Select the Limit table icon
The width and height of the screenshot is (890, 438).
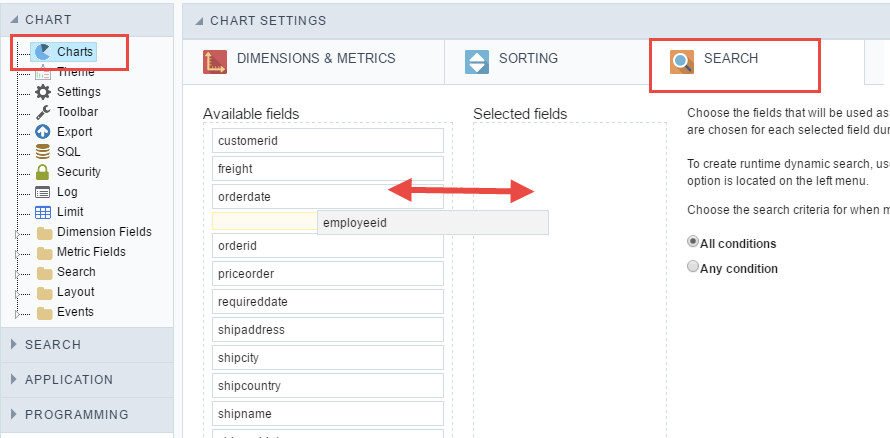(x=43, y=212)
